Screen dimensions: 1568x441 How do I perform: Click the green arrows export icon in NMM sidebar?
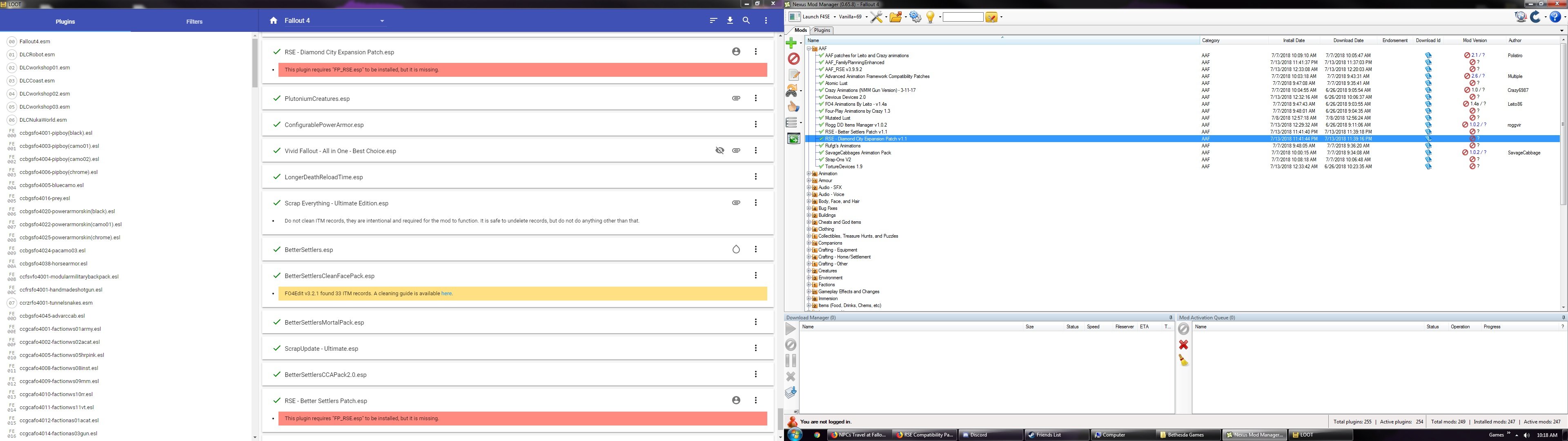(x=794, y=139)
